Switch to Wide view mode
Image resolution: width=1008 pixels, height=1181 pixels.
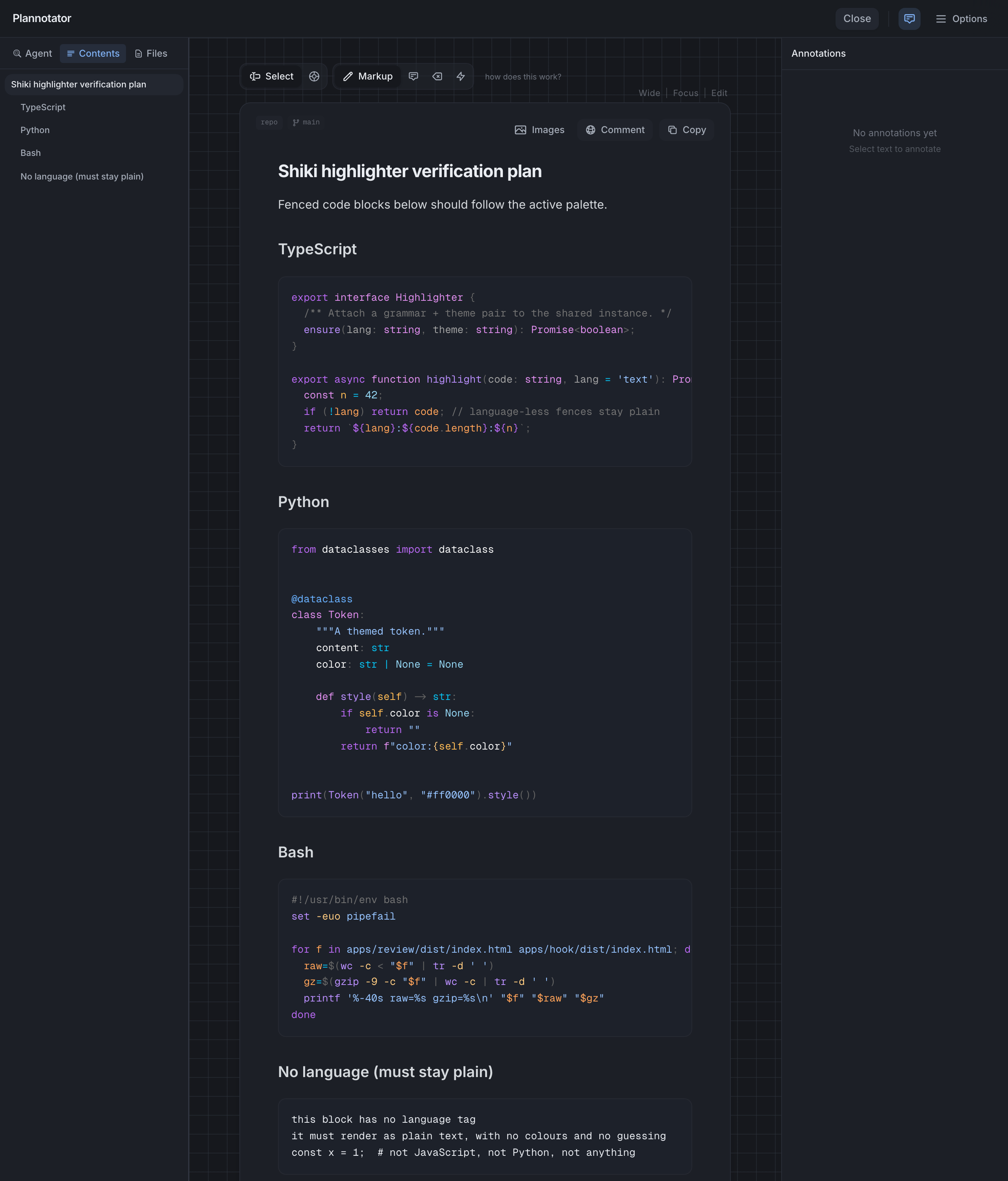click(x=649, y=93)
